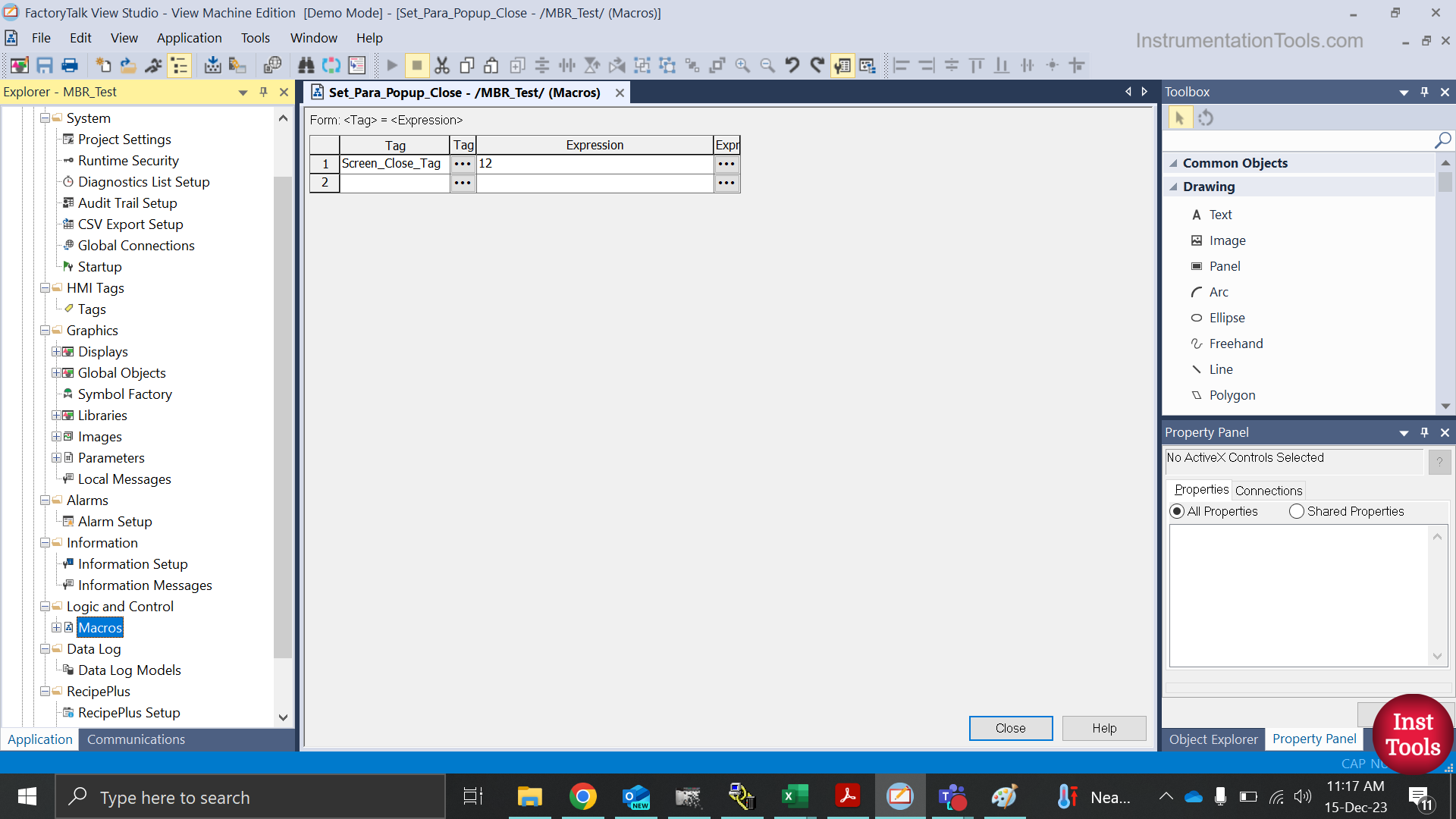Click the Print project icon

pyautogui.click(x=70, y=65)
